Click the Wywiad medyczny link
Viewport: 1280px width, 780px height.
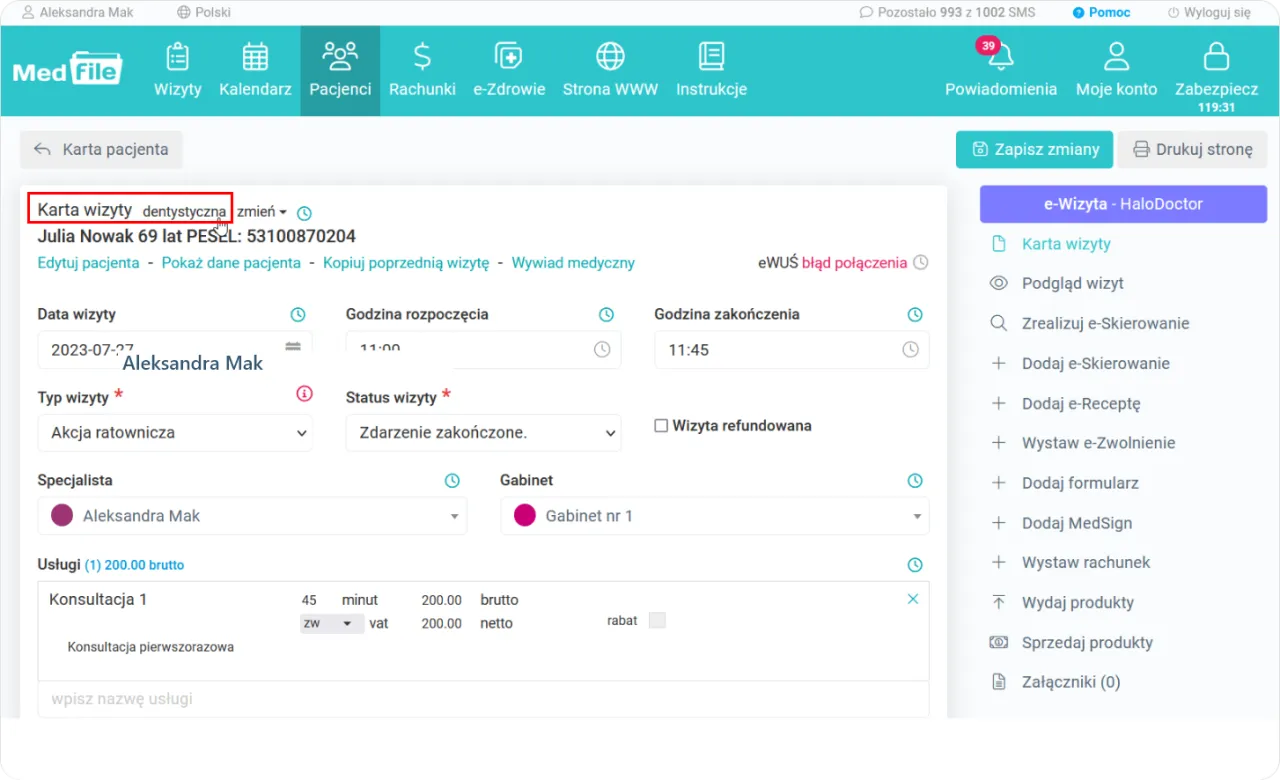coord(573,263)
